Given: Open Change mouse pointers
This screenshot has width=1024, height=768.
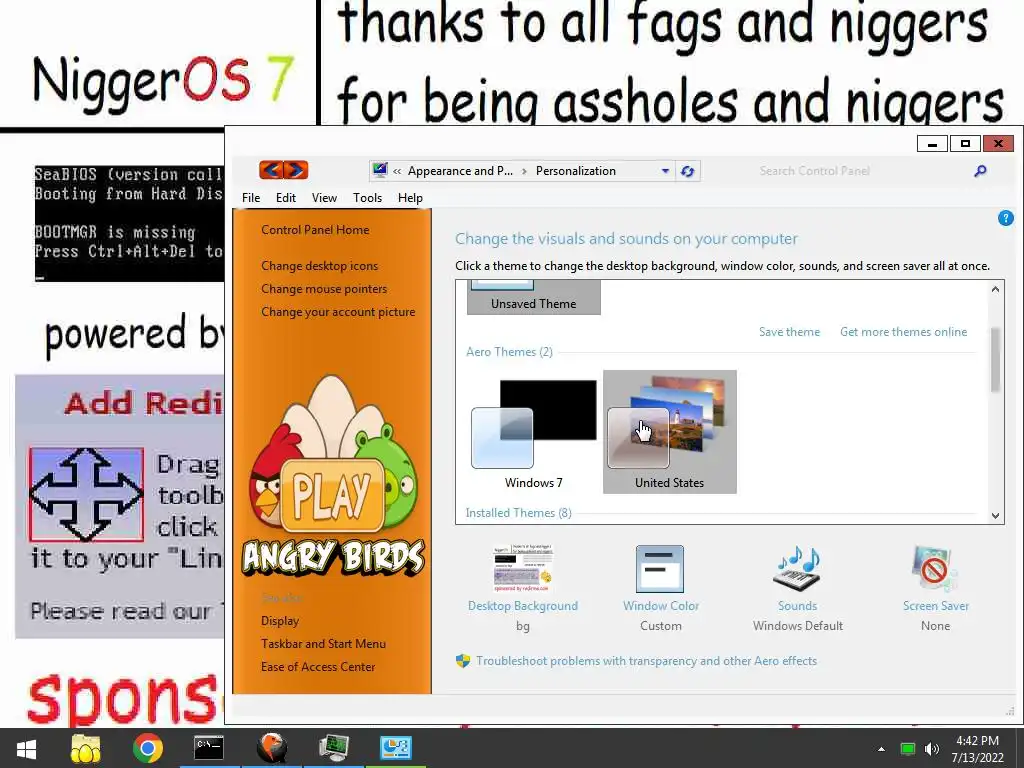Looking at the screenshot, I should coord(324,289).
